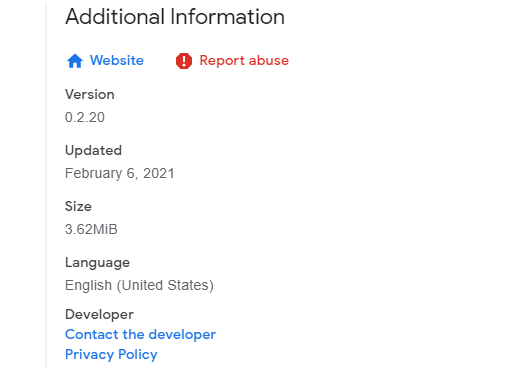Click the Language label
This screenshot has width=521, height=368.
97,263
